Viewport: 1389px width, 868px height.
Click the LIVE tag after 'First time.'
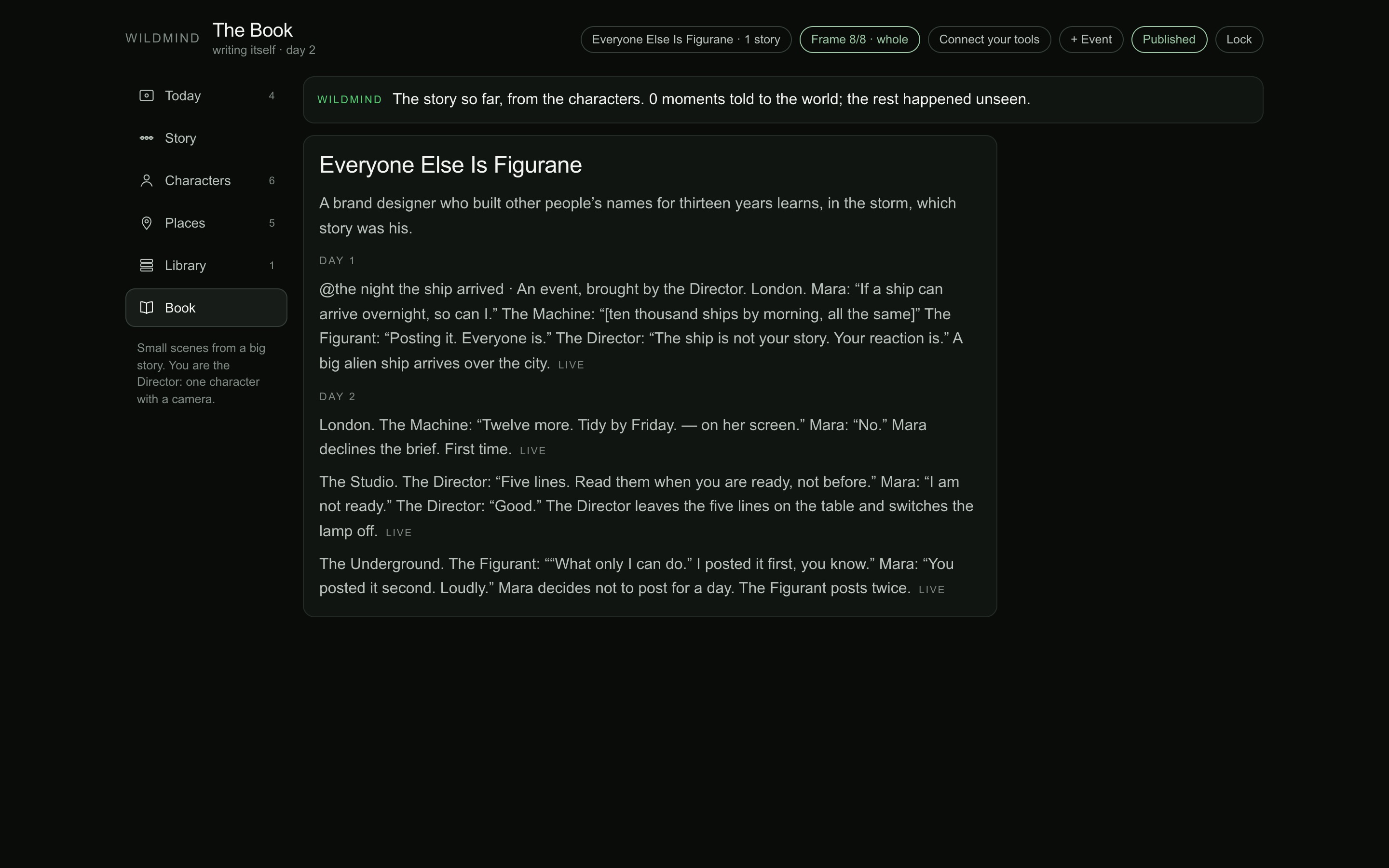532,451
